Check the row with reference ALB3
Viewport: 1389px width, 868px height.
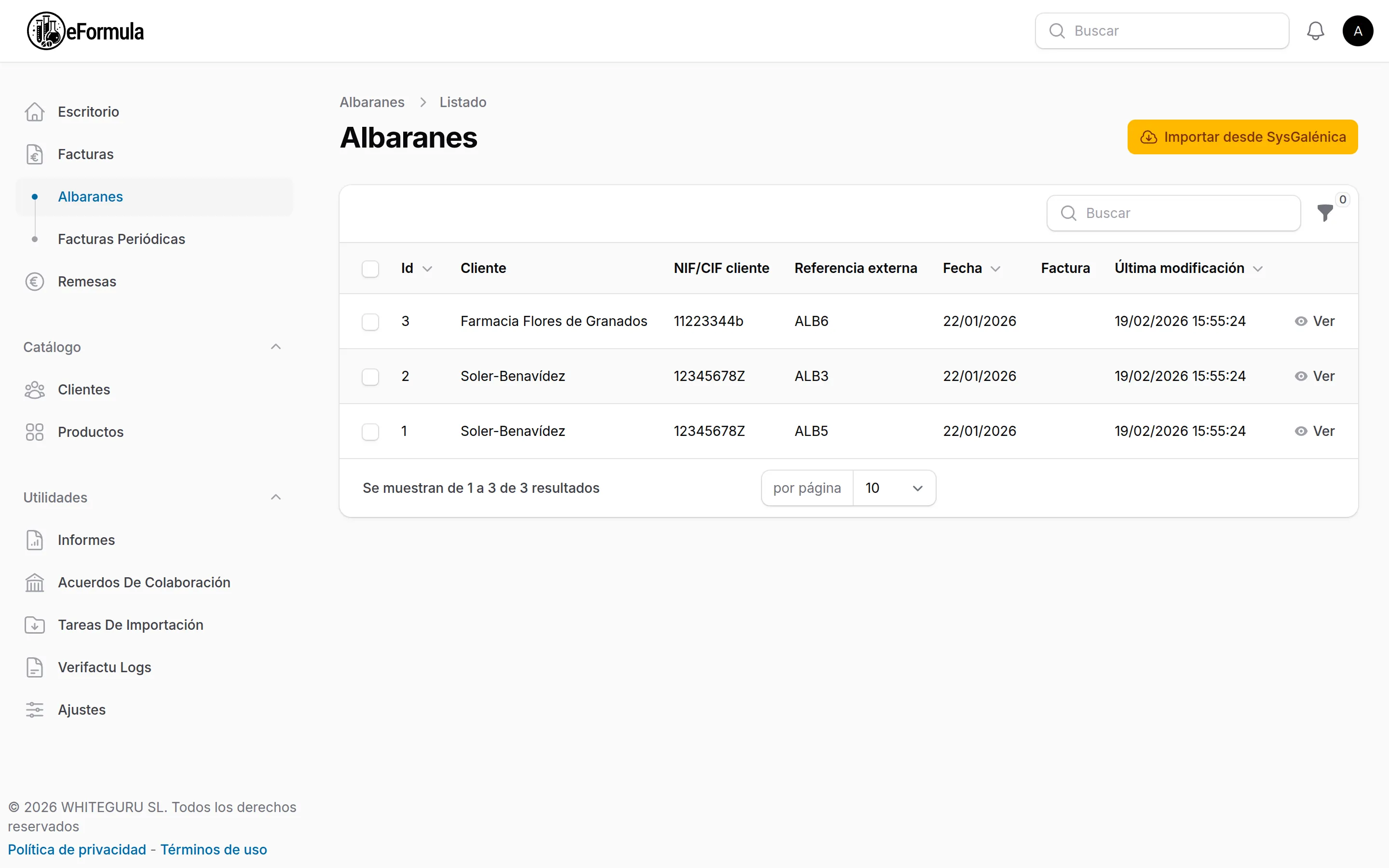pos(370,377)
